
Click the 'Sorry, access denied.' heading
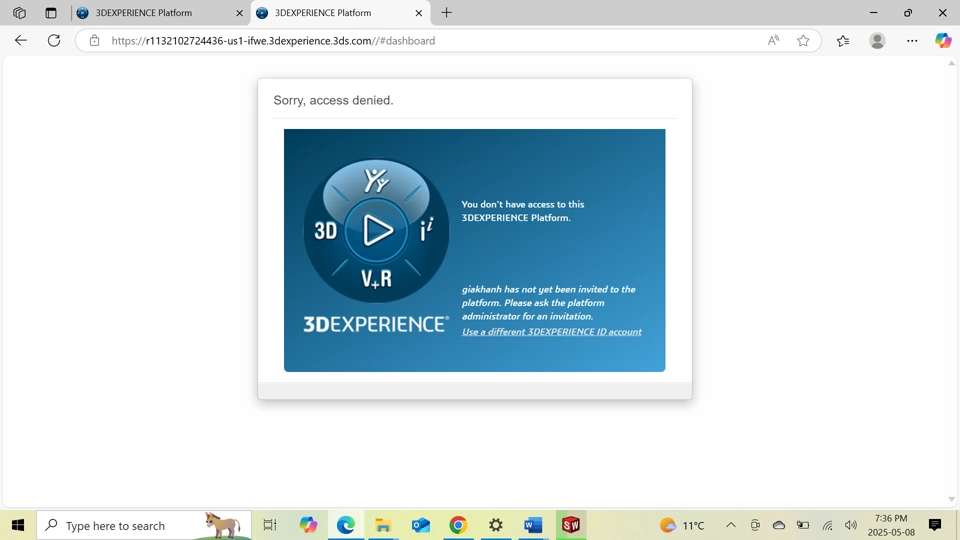pyautogui.click(x=333, y=100)
